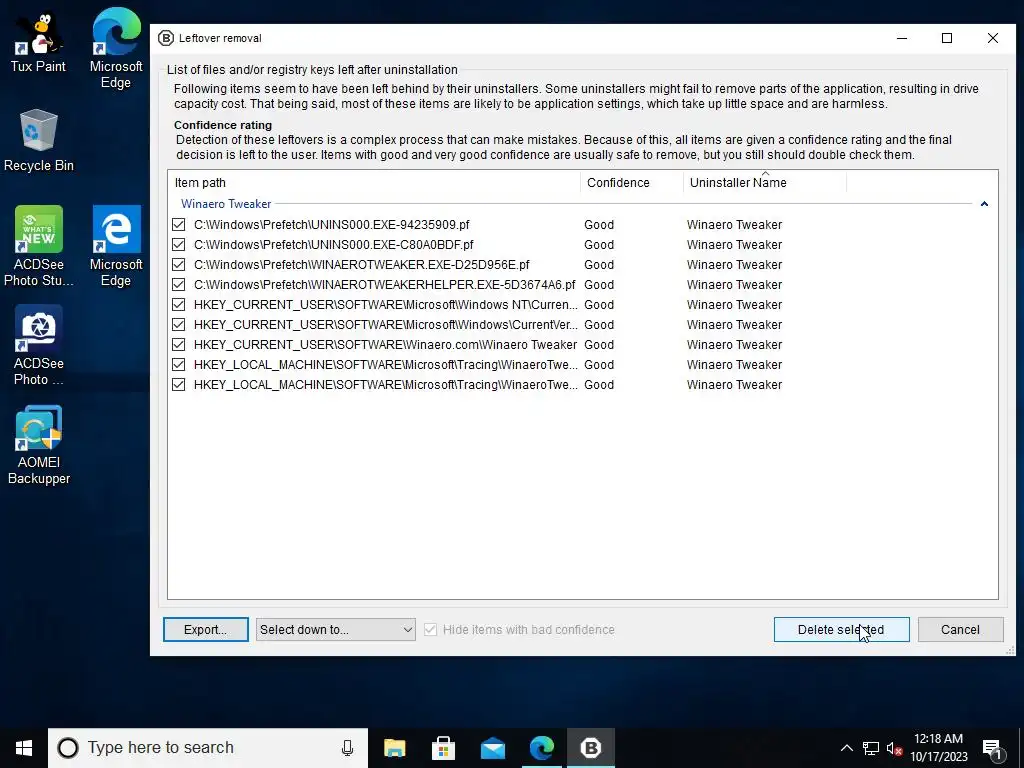Open Microsoft Store from the taskbar
1024x768 pixels.
(x=443, y=748)
